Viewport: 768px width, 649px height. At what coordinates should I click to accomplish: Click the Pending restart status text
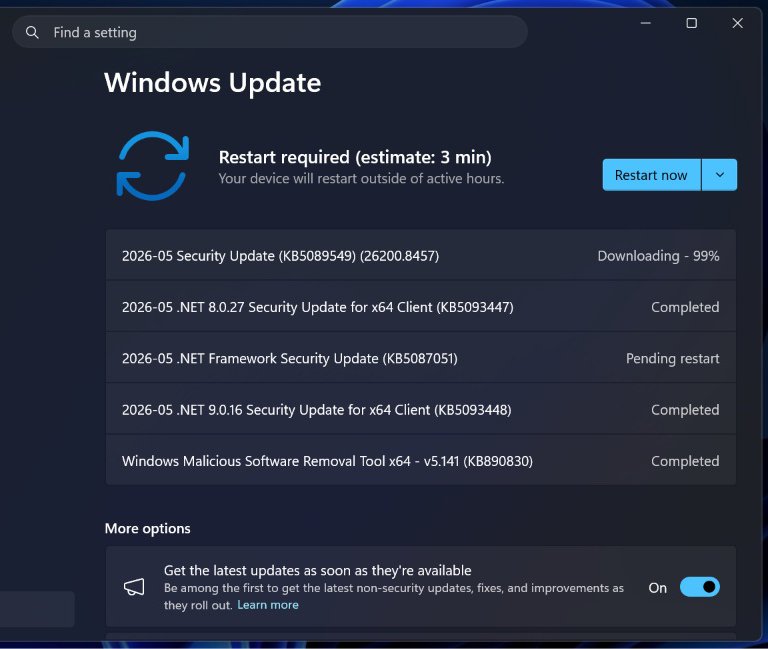pos(672,359)
